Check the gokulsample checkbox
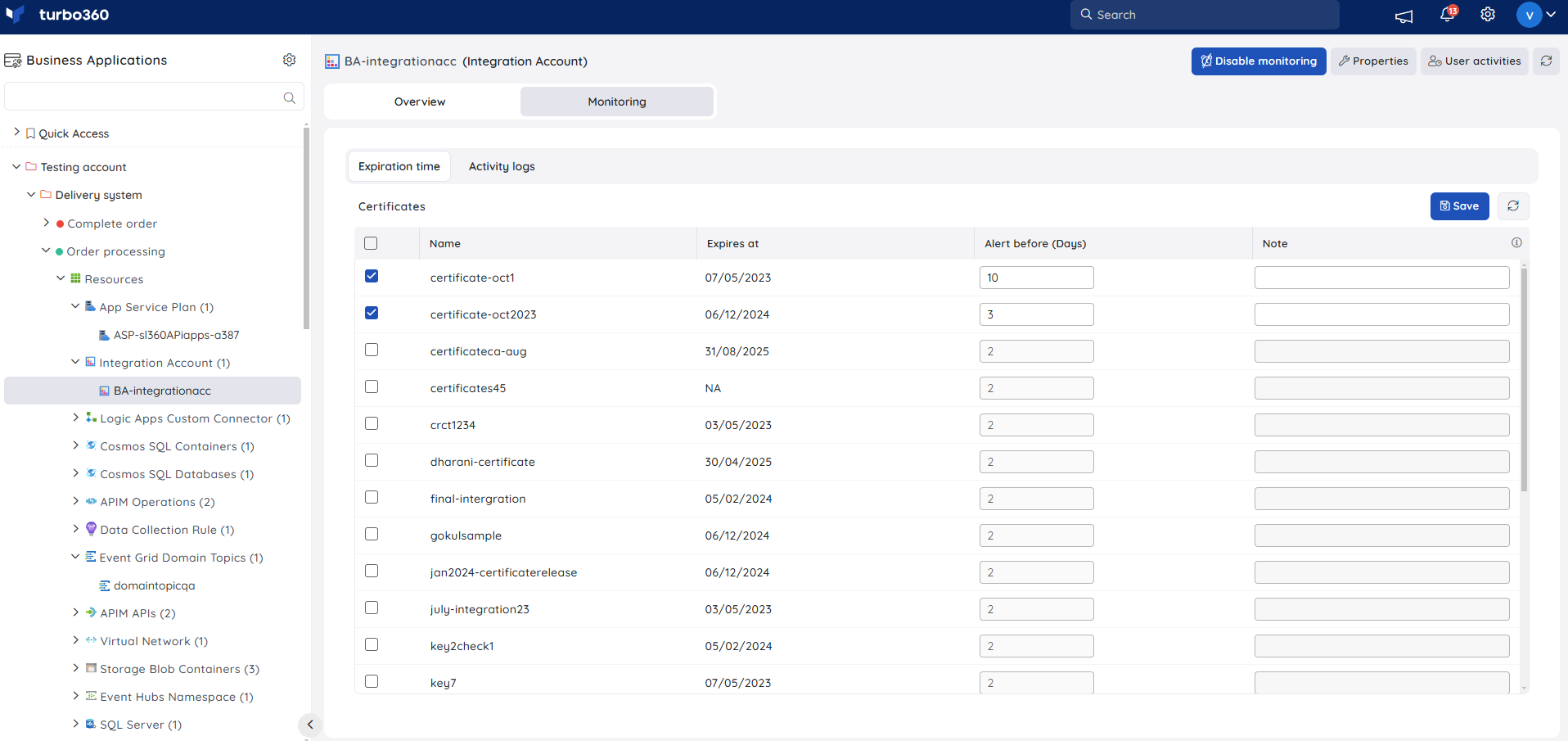This screenshot has width=1568, height=741. pos(372,534)
